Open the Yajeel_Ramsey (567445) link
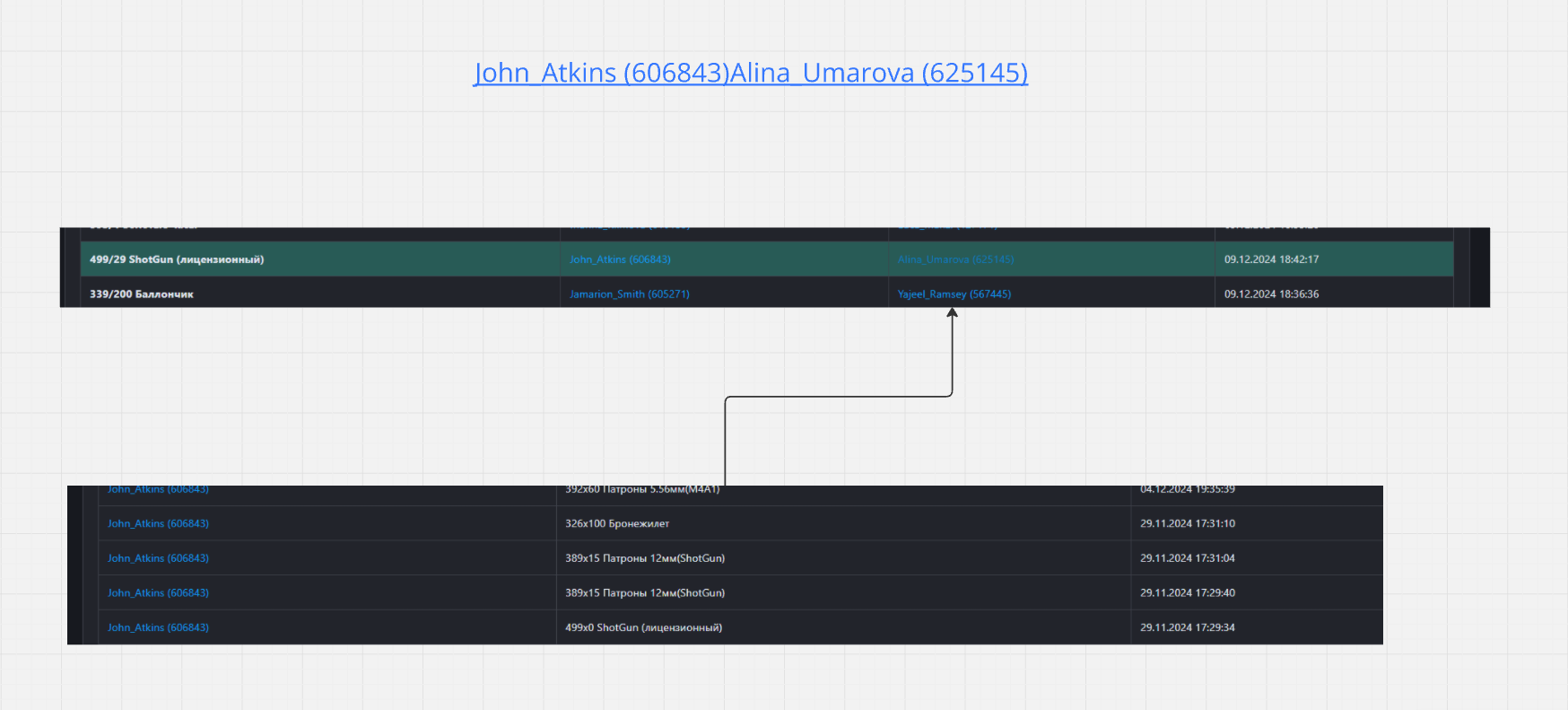Image resolution: width=1568 pixels, height=710 pixels. [x=954, y=294]
